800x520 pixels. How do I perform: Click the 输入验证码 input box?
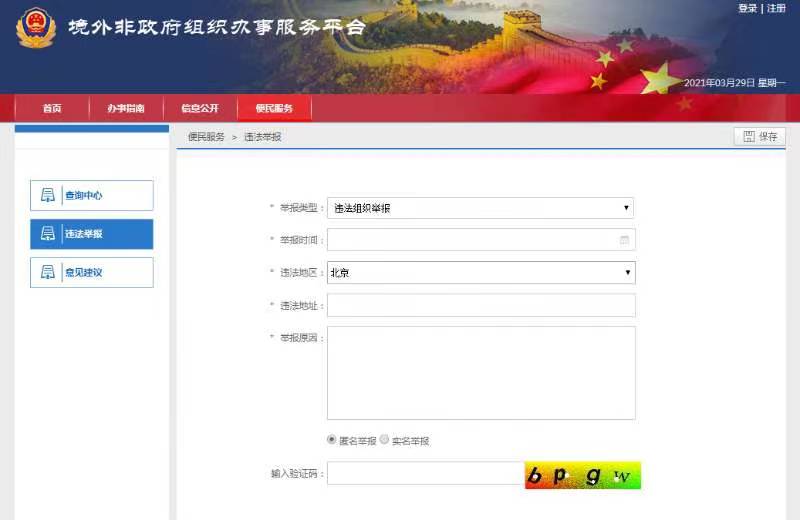tap(425, 473)
